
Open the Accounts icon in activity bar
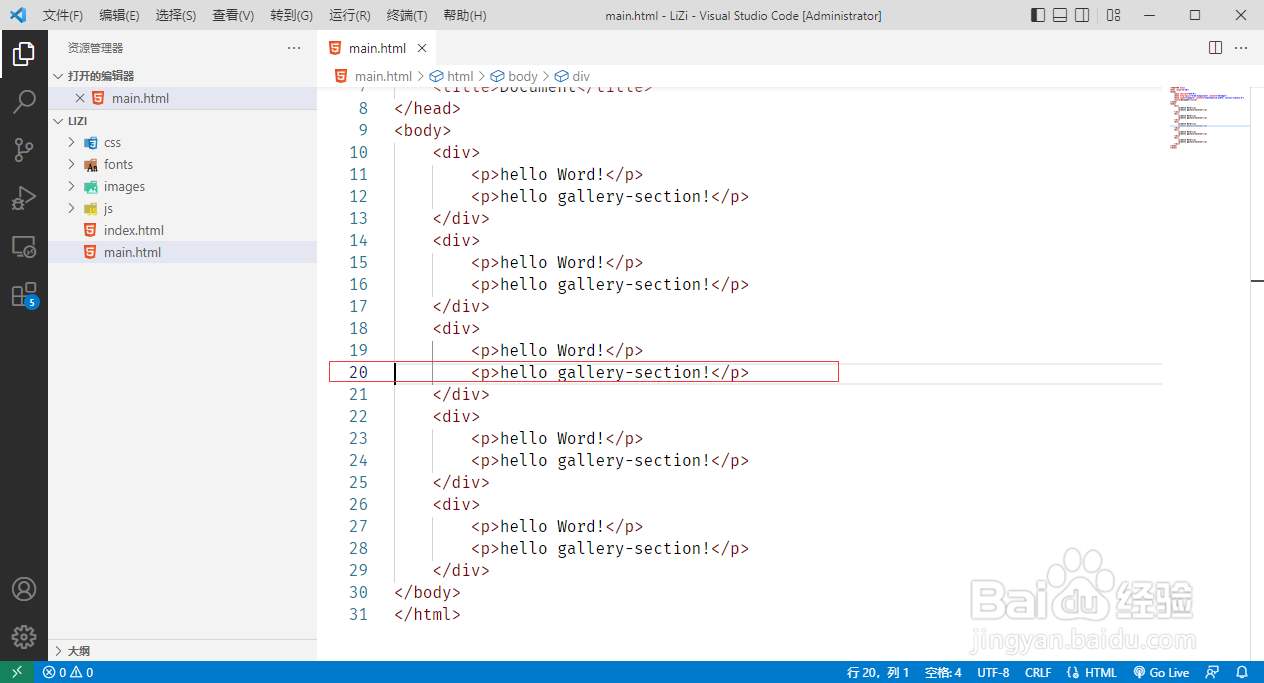24,588
